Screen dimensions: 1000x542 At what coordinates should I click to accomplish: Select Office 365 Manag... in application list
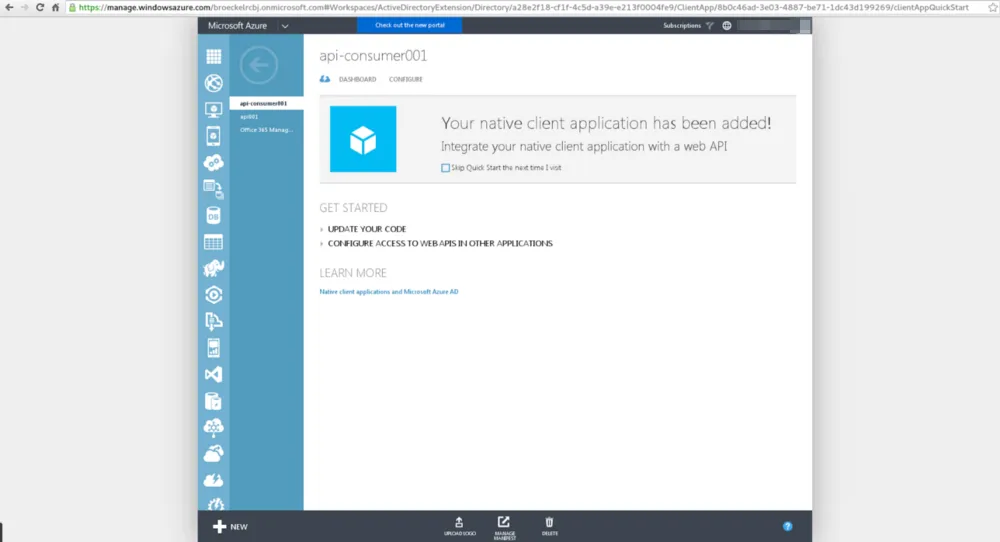tap(267, 130)
